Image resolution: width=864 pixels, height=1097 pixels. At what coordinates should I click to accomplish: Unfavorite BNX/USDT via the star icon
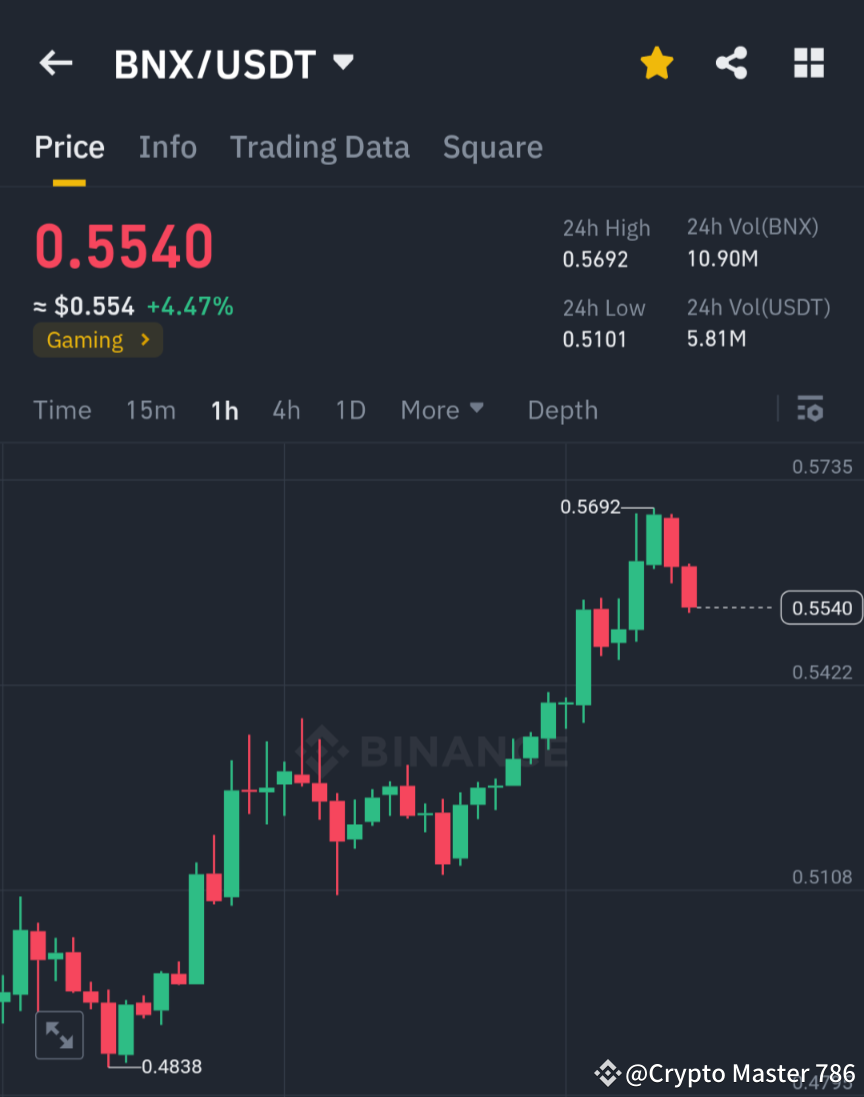[657, 62]
